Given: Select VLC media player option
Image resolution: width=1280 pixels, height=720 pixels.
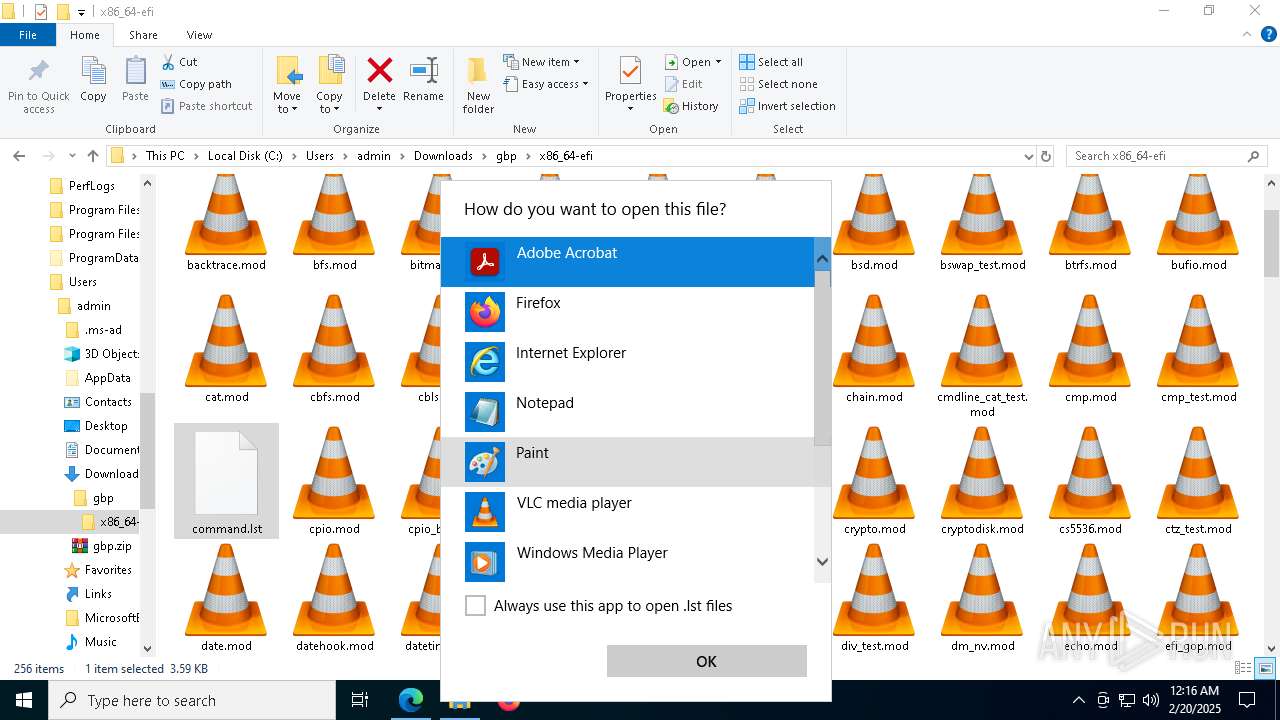Looking at the screenshot, I should click(627, 512).
